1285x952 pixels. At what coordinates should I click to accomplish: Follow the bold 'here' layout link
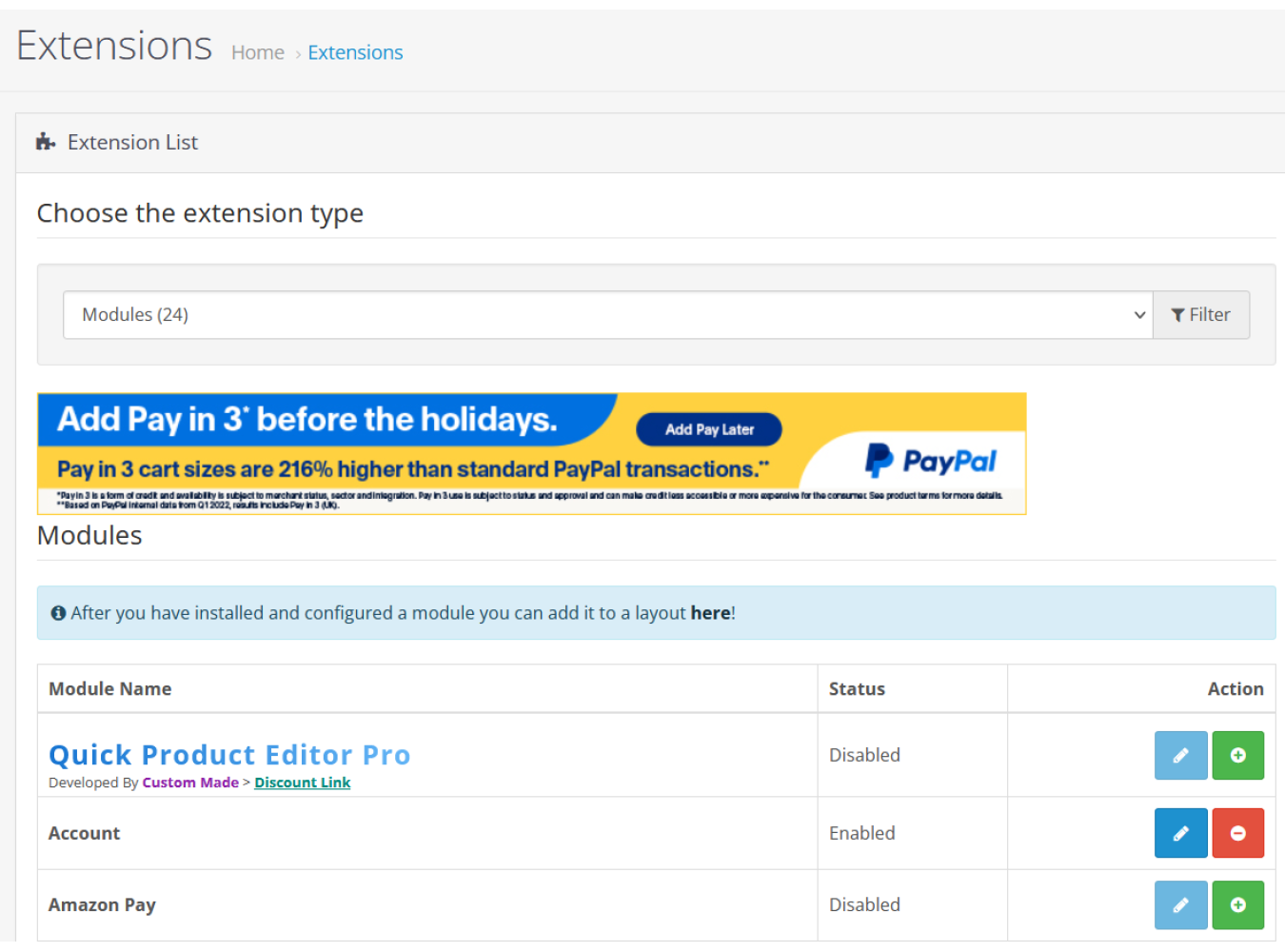(x=710, y=613)
